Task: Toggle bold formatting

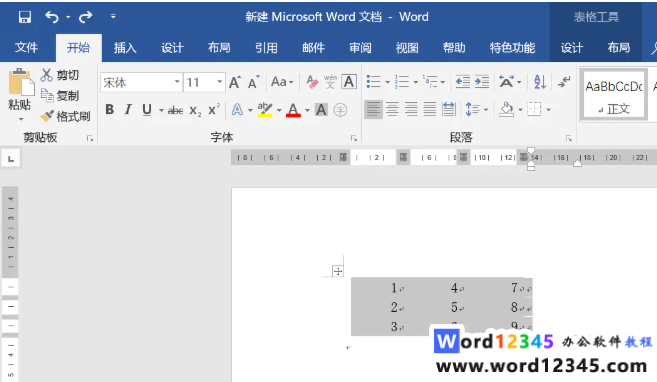Action: pos(110,110)
